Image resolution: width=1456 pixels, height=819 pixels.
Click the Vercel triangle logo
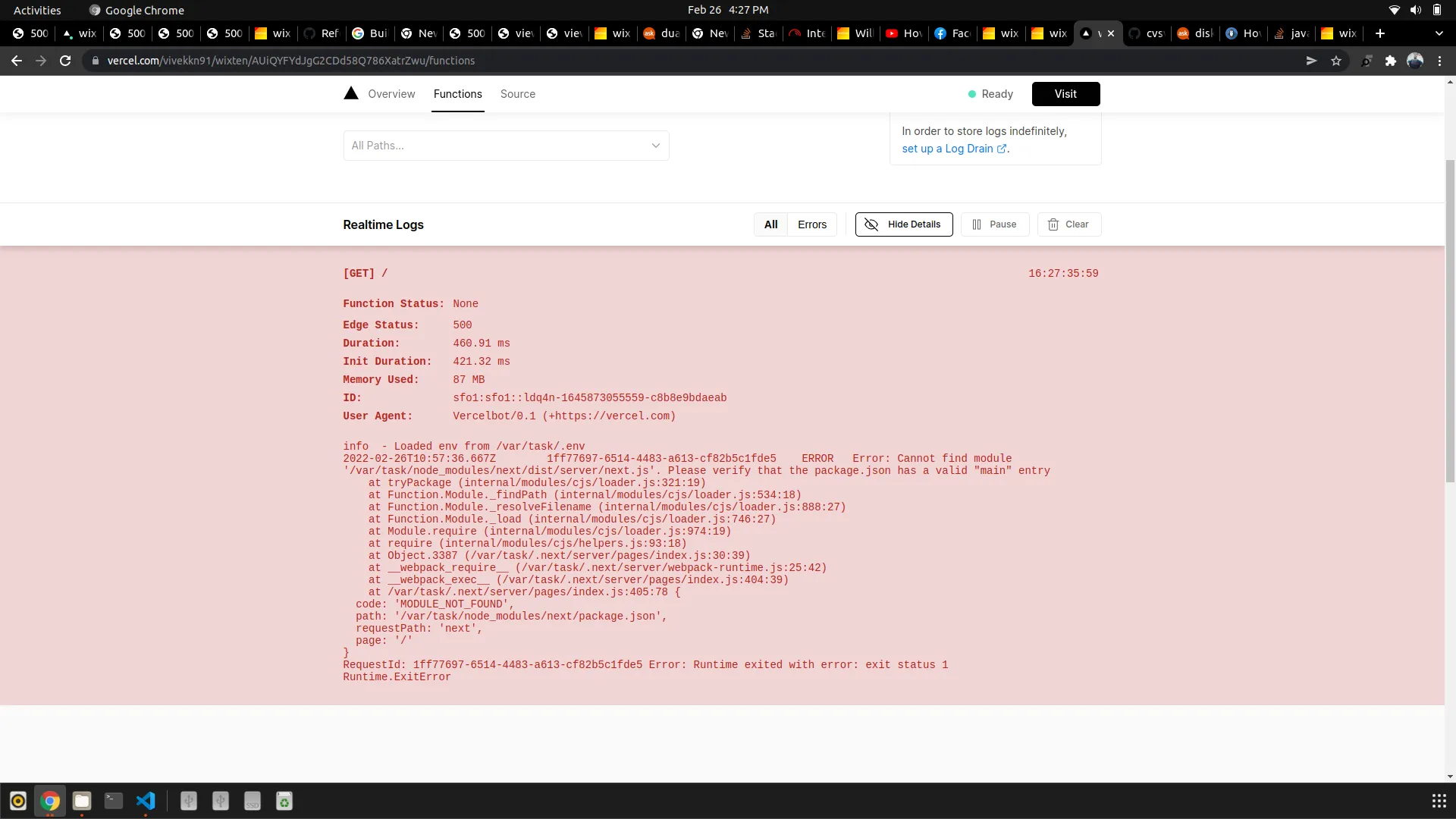tap(350, 93)
